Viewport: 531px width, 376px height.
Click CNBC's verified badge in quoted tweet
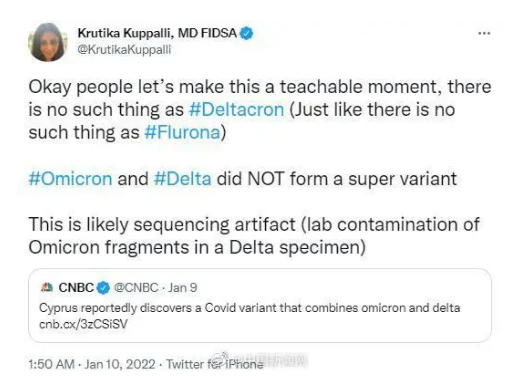click(x=103, y=288)
